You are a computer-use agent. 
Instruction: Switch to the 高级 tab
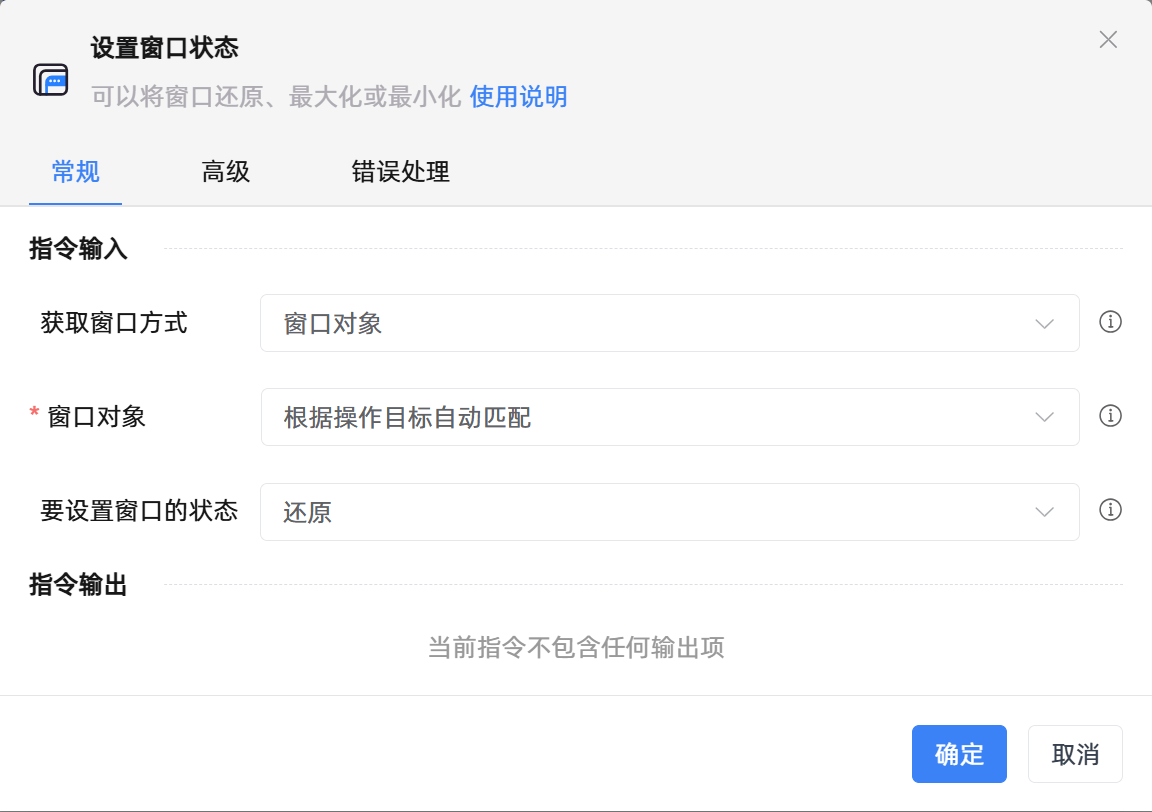coord(225,172)
